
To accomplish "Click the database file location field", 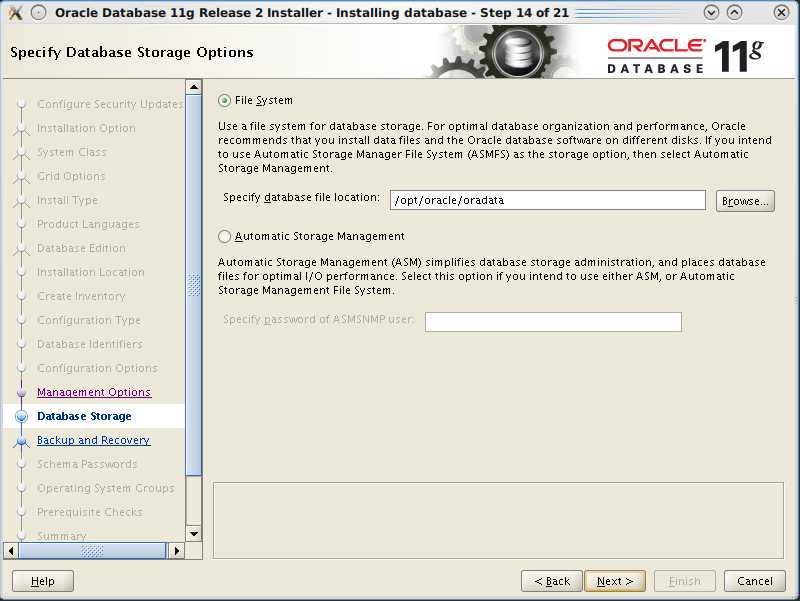I will [x=547, y=200].
